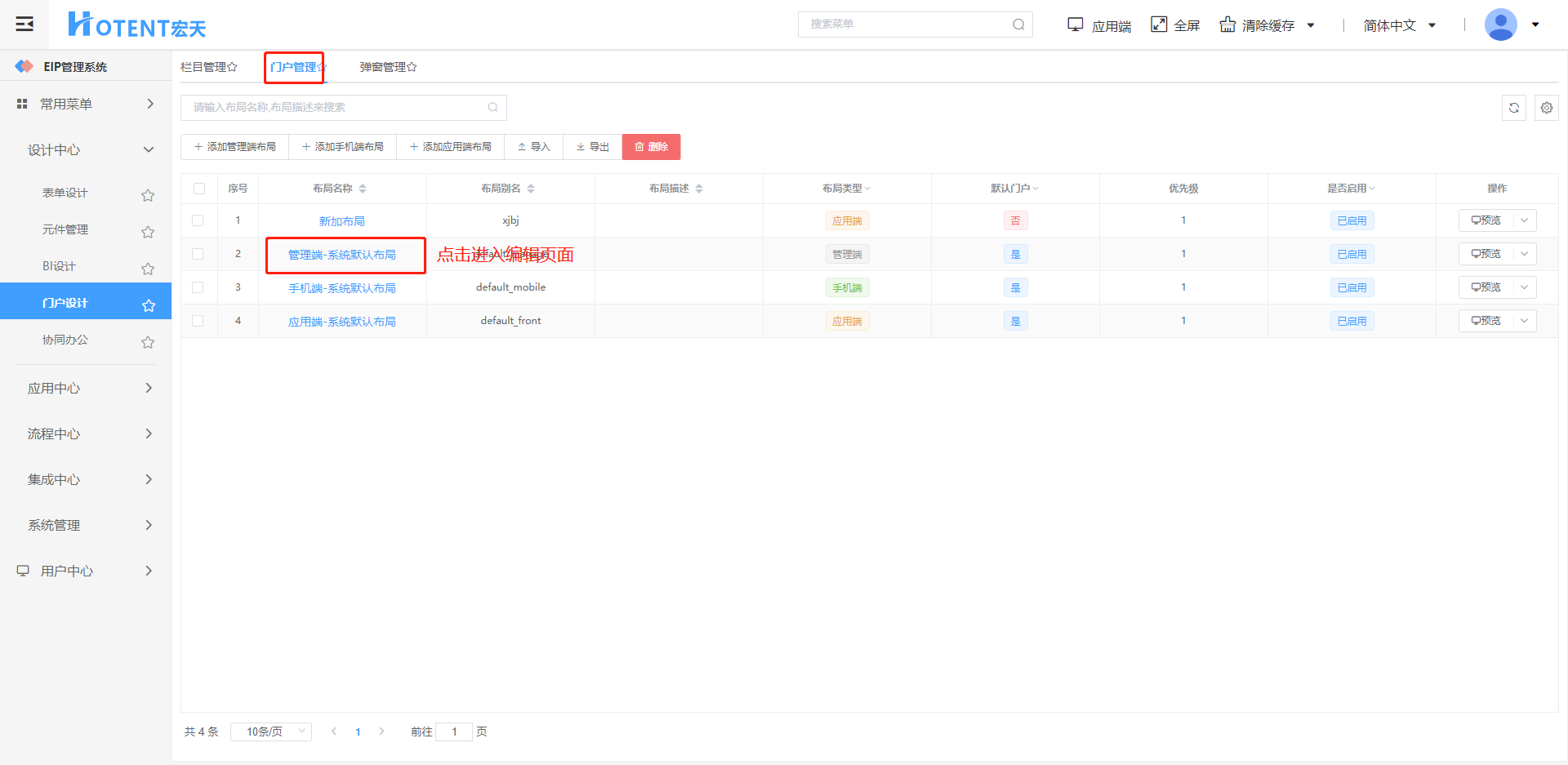
Task: Click the layout name search input field
Action: 335,108
